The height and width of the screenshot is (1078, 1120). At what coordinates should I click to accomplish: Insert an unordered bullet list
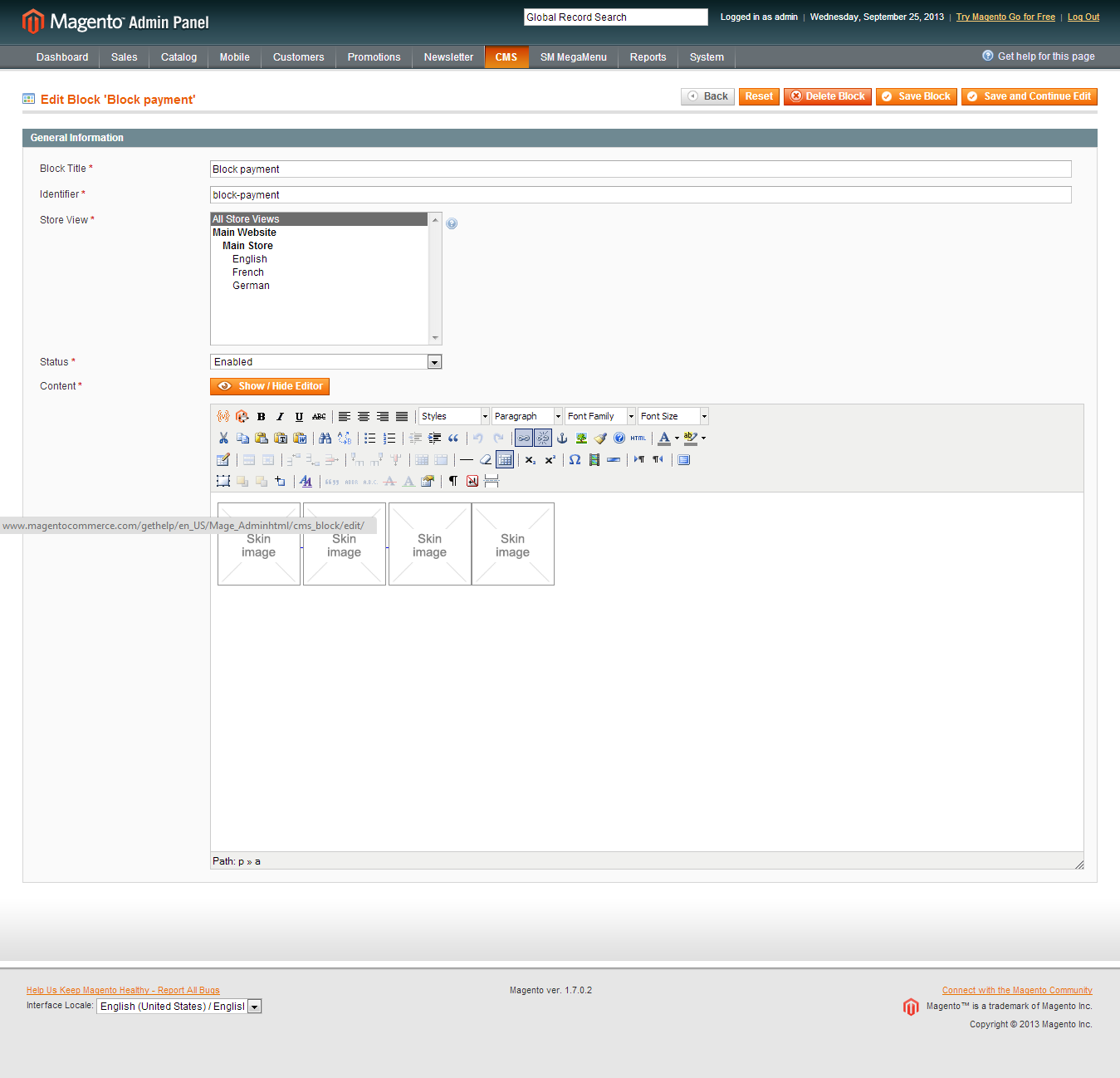370,438
